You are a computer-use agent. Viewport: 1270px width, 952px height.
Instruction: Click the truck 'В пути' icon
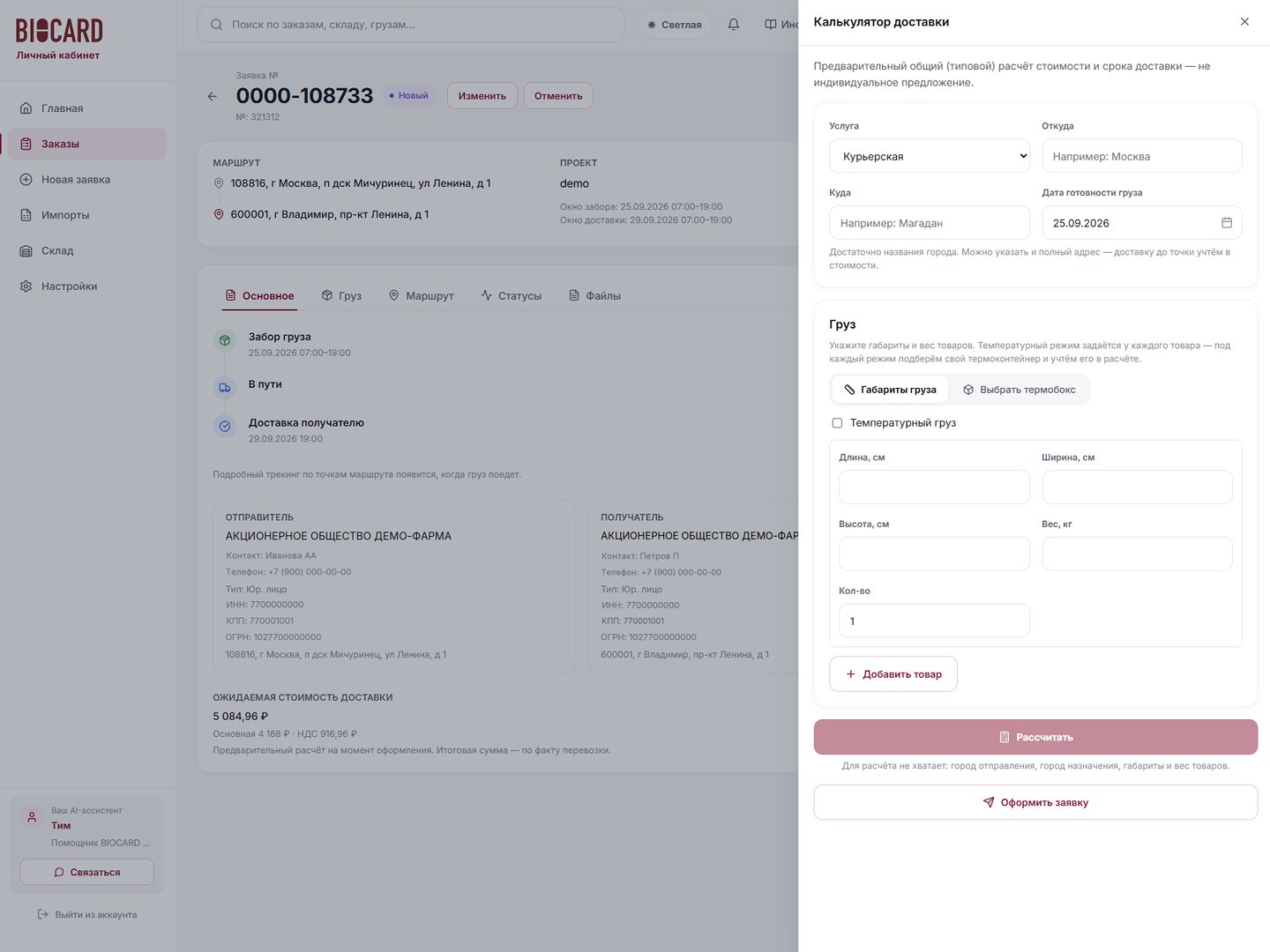pyautogui.click(x=225, y=388)
